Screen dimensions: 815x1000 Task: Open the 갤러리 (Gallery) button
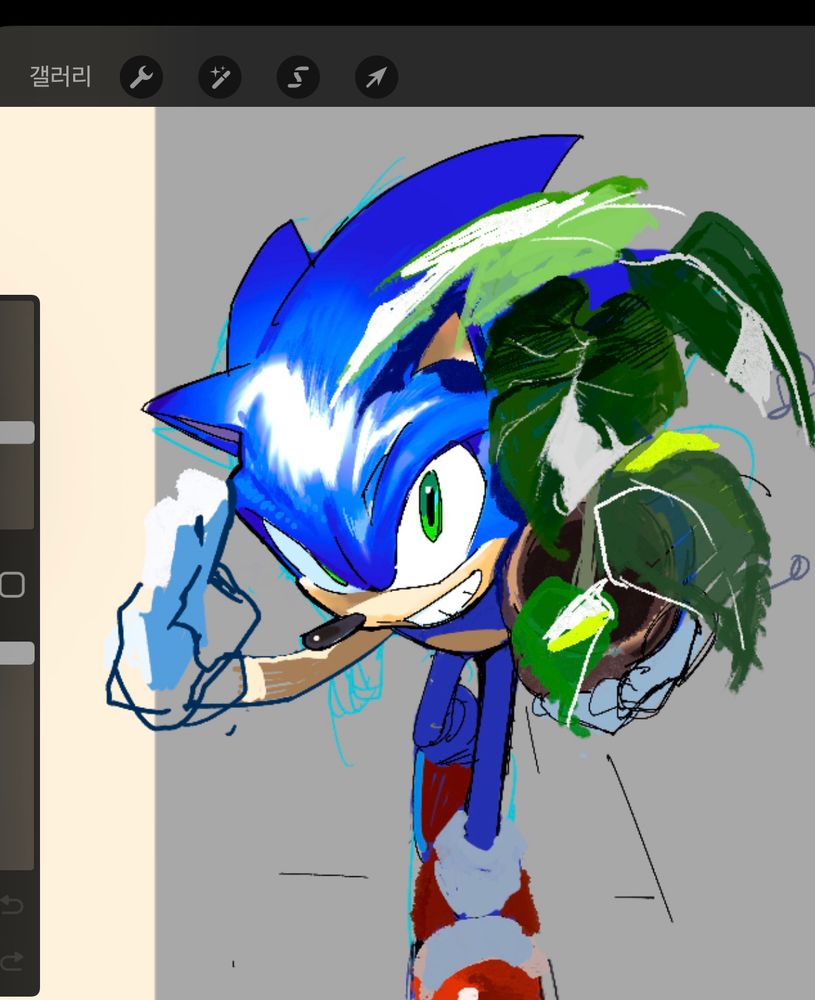point(60,77)
